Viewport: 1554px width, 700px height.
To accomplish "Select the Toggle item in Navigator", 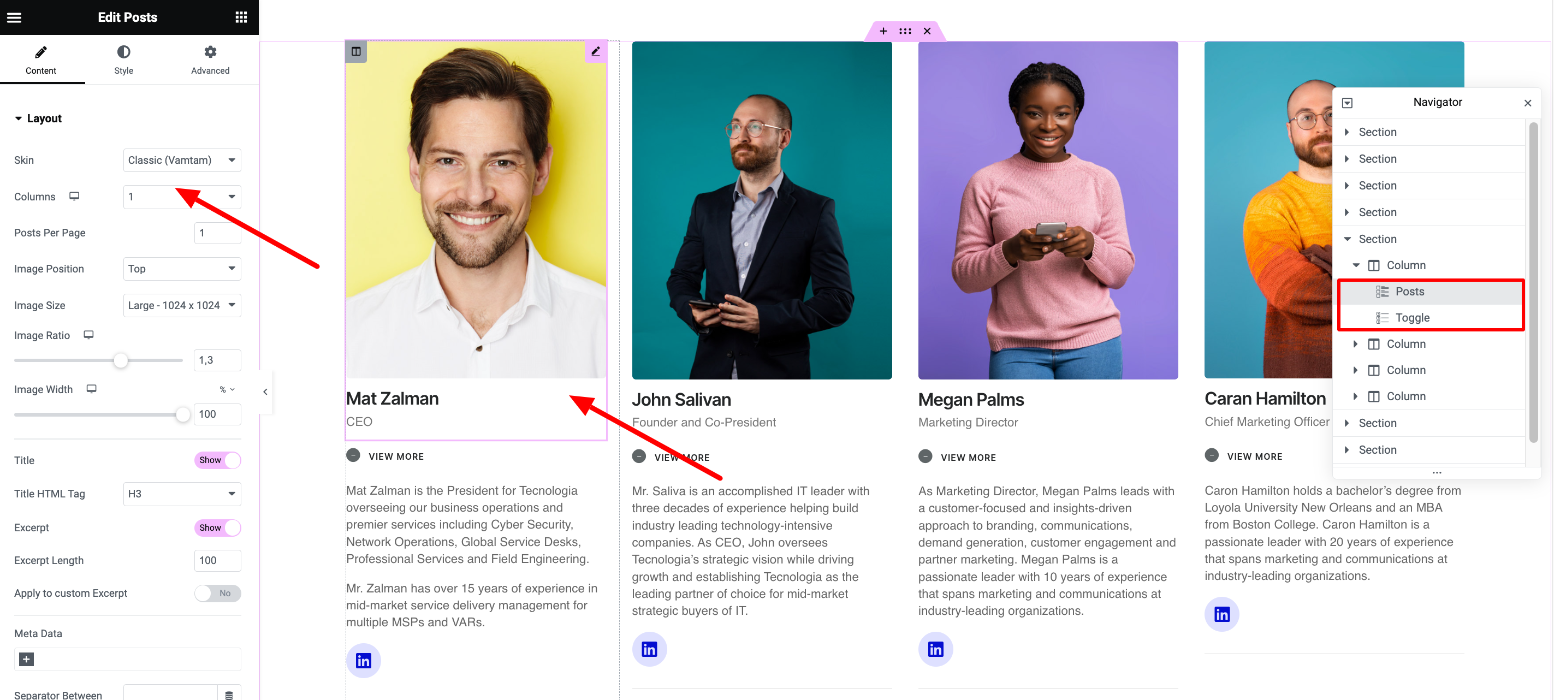I will [x=1412, y=318].
